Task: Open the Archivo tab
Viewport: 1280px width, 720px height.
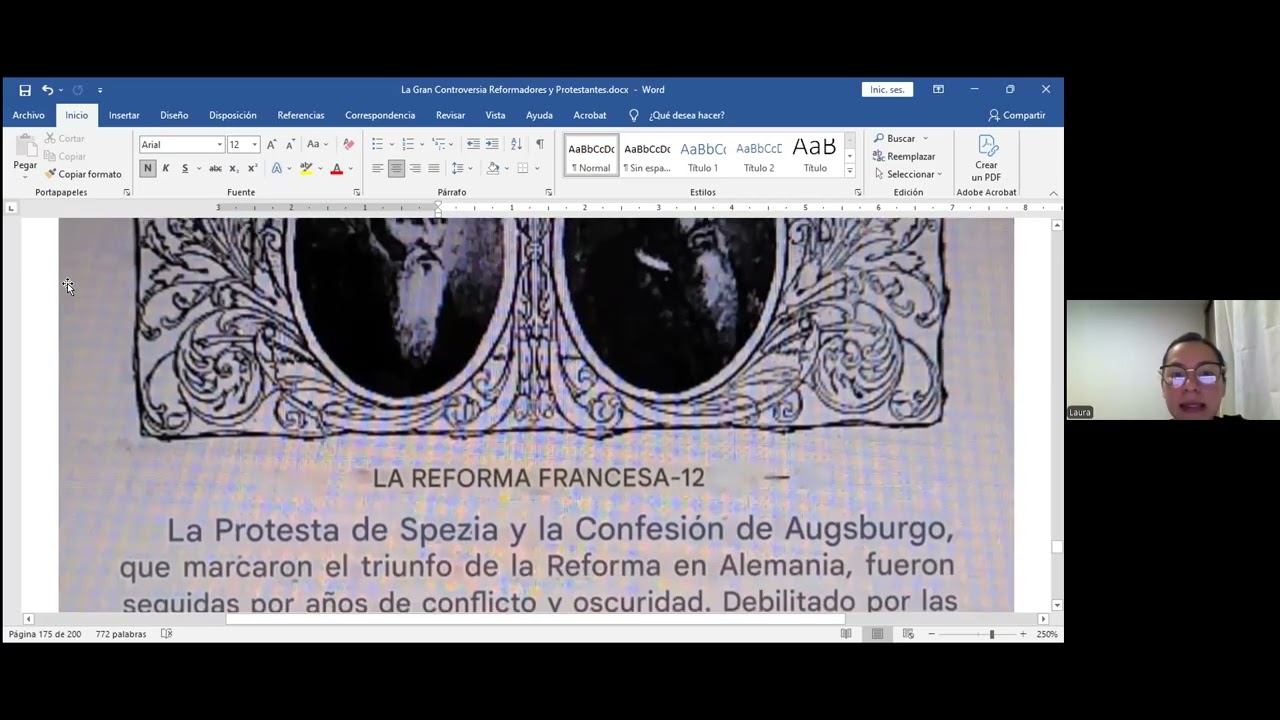Action: (28, 115)
